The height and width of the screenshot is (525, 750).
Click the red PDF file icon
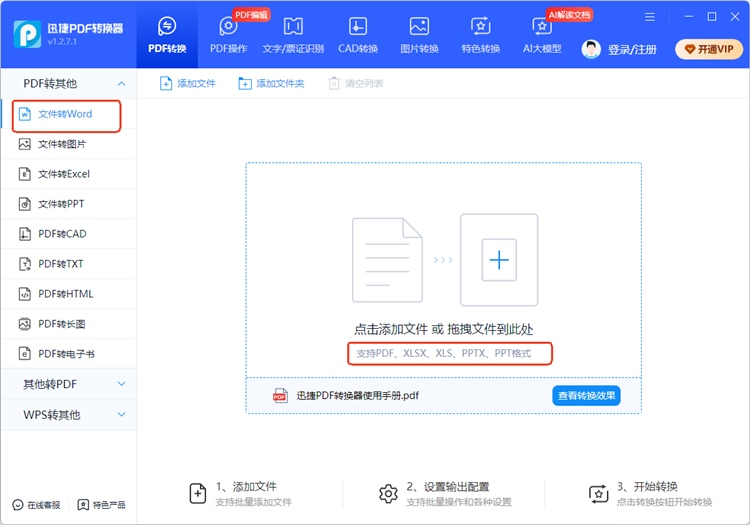coord(280,396)
